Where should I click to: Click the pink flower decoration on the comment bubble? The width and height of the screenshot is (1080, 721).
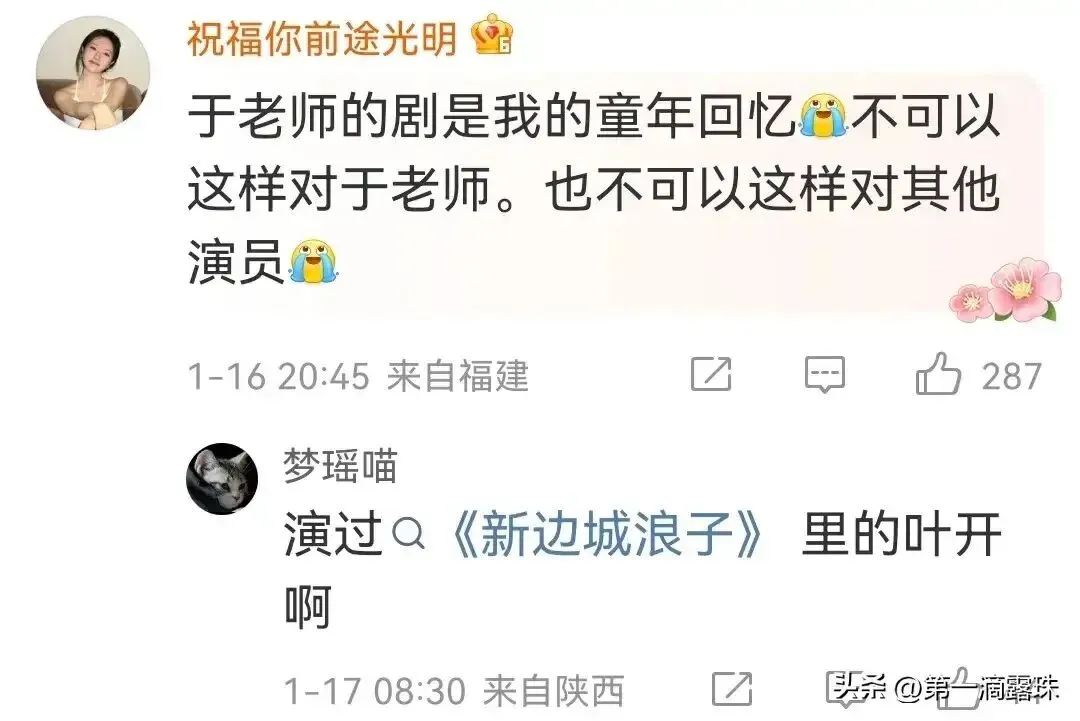(x=1006, y=289)
